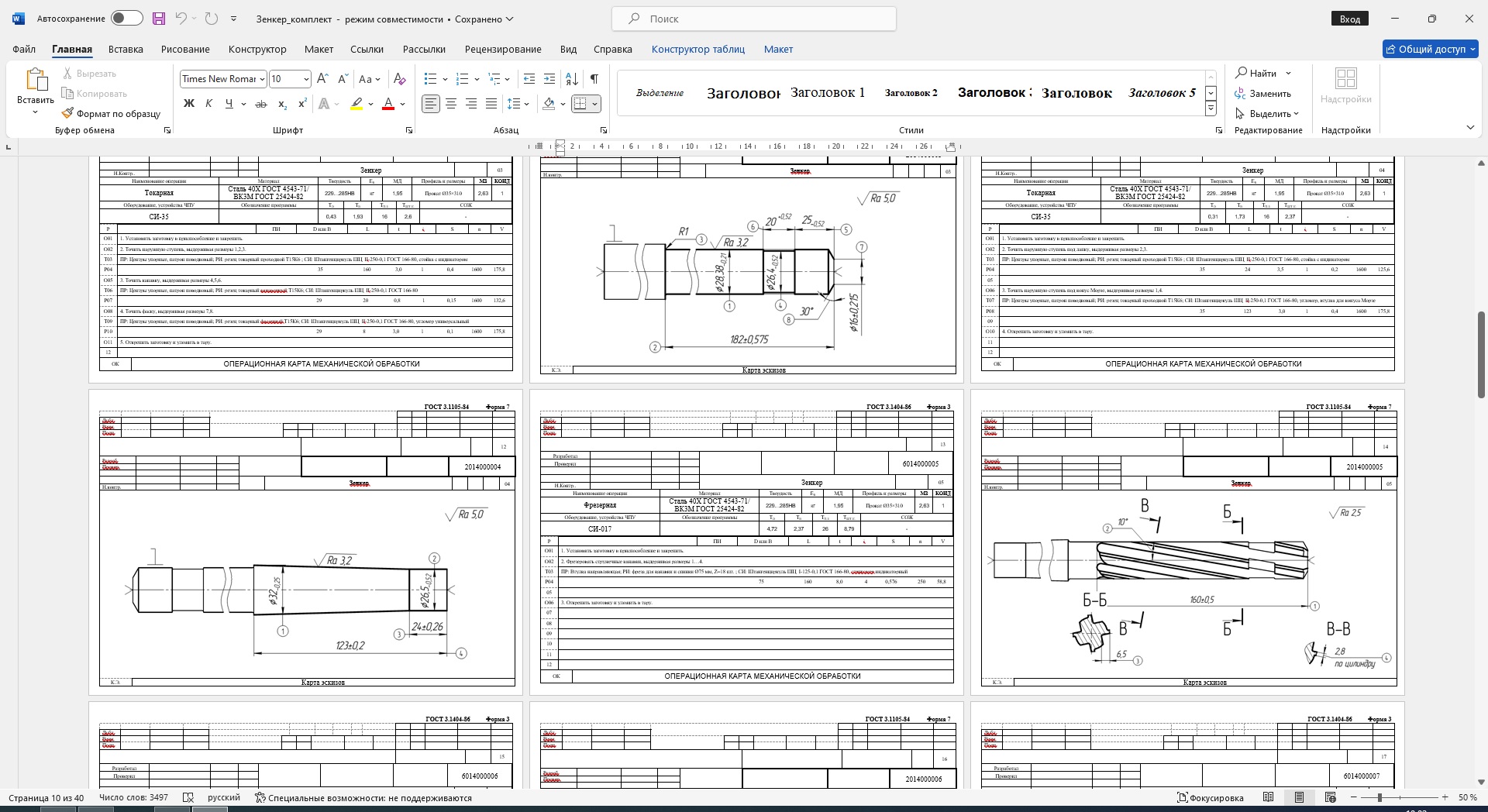This screenshot has height=812, width=1488.
Task: Open the Вставка ribbon tab
Action: coord(126,49)
